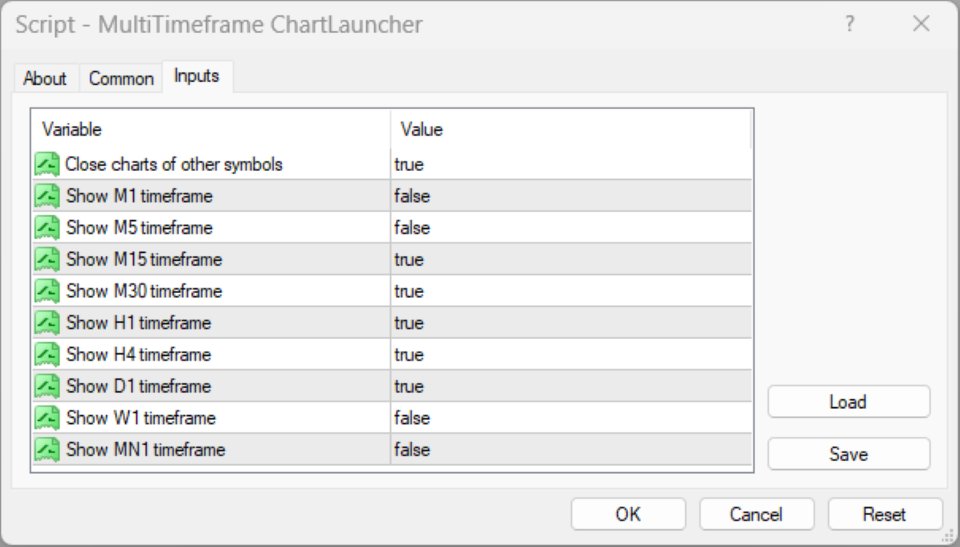Image resolution: width=960 pixels, height=547 pixels.
Task: Click the 'Show H1 timeframe' label
Action: pyautogui.click(x=138, y=323)
